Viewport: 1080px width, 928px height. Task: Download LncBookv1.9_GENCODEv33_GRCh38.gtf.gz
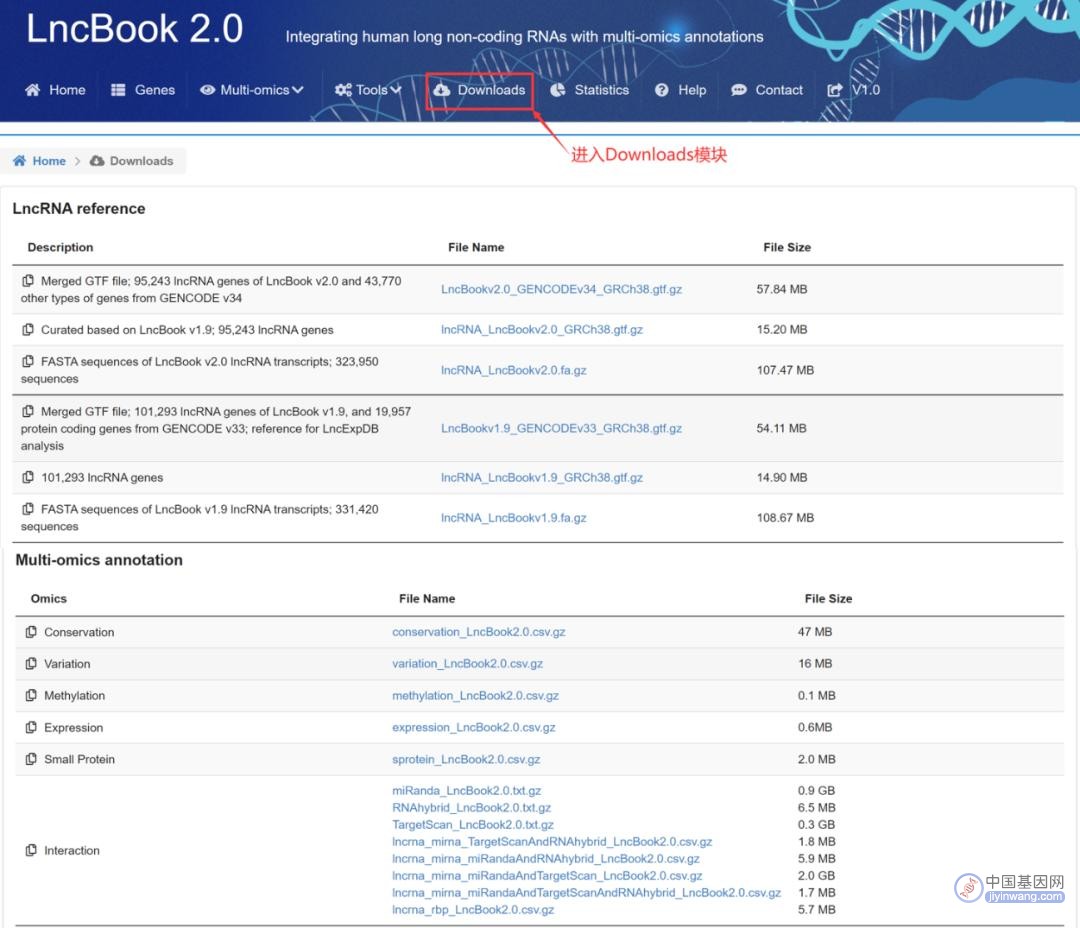(x=561, y=429)
